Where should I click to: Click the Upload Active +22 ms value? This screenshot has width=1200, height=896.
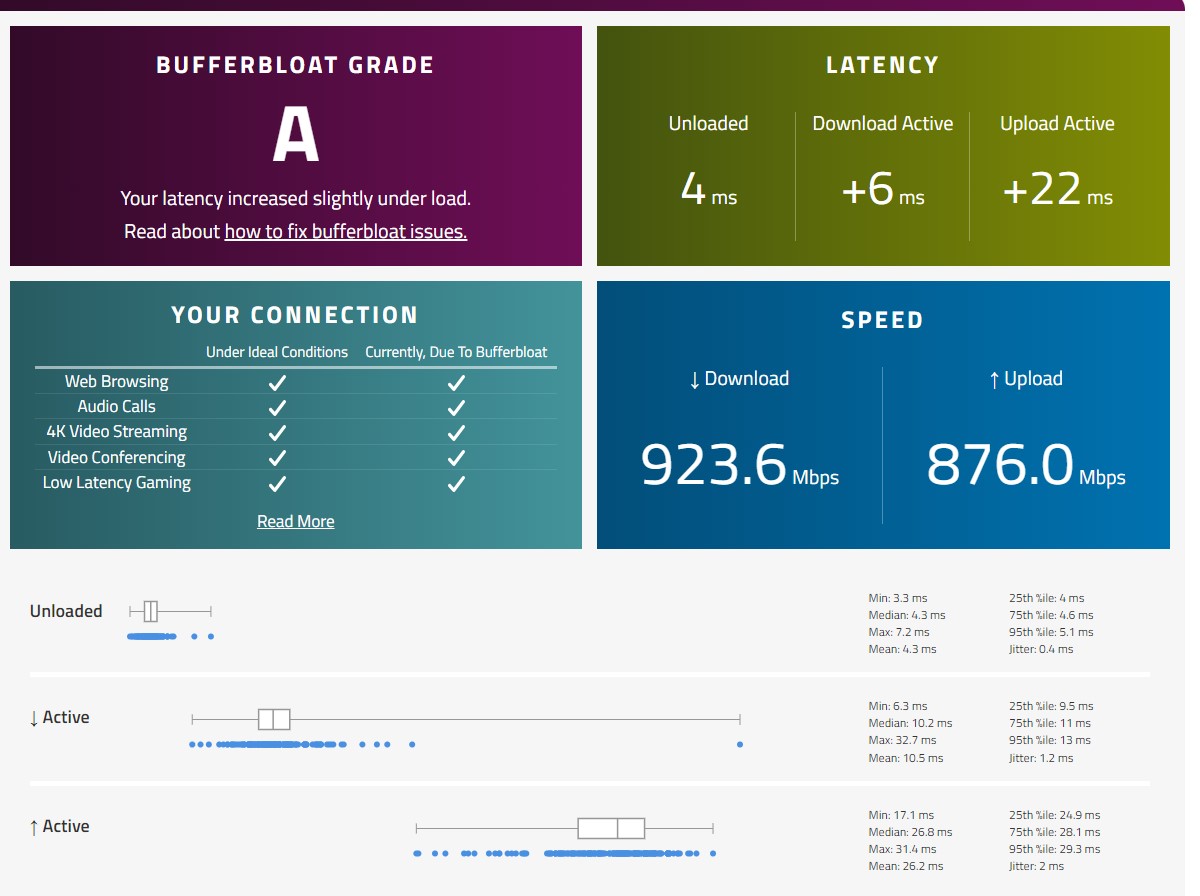point(1057,188)
